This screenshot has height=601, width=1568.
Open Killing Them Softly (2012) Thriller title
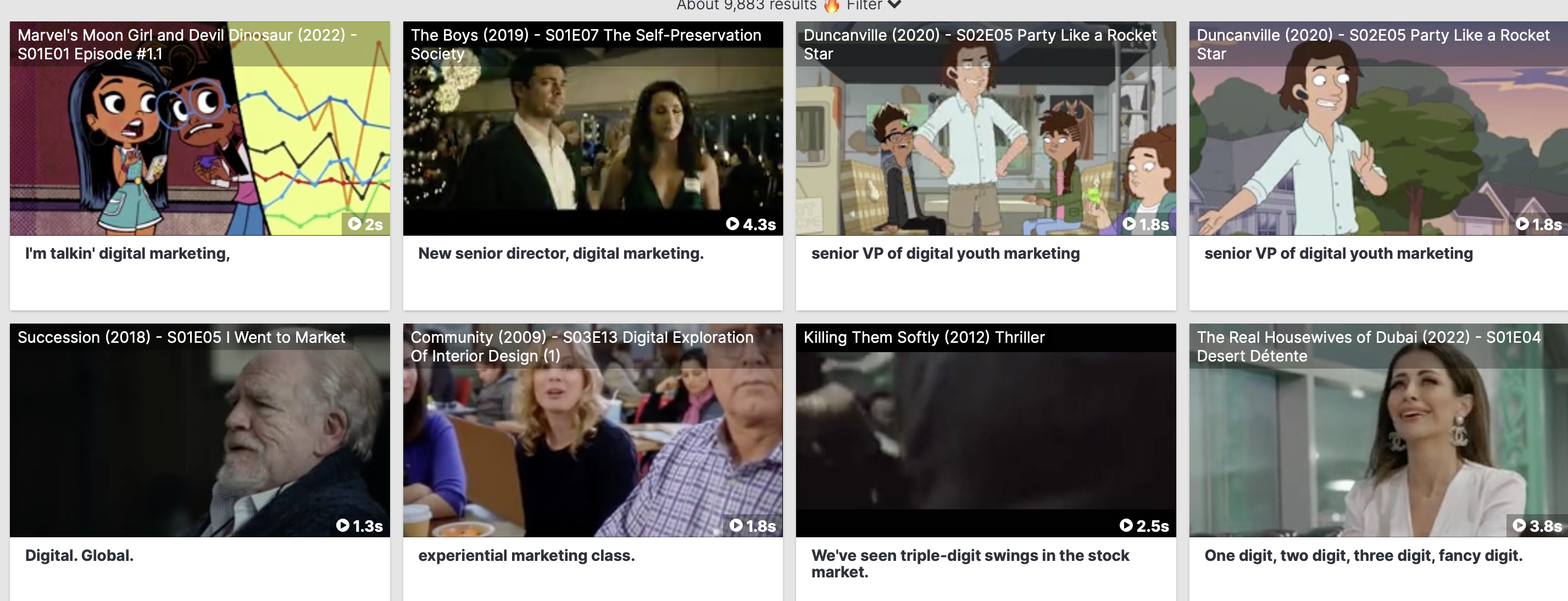click(x=924, y=337)
